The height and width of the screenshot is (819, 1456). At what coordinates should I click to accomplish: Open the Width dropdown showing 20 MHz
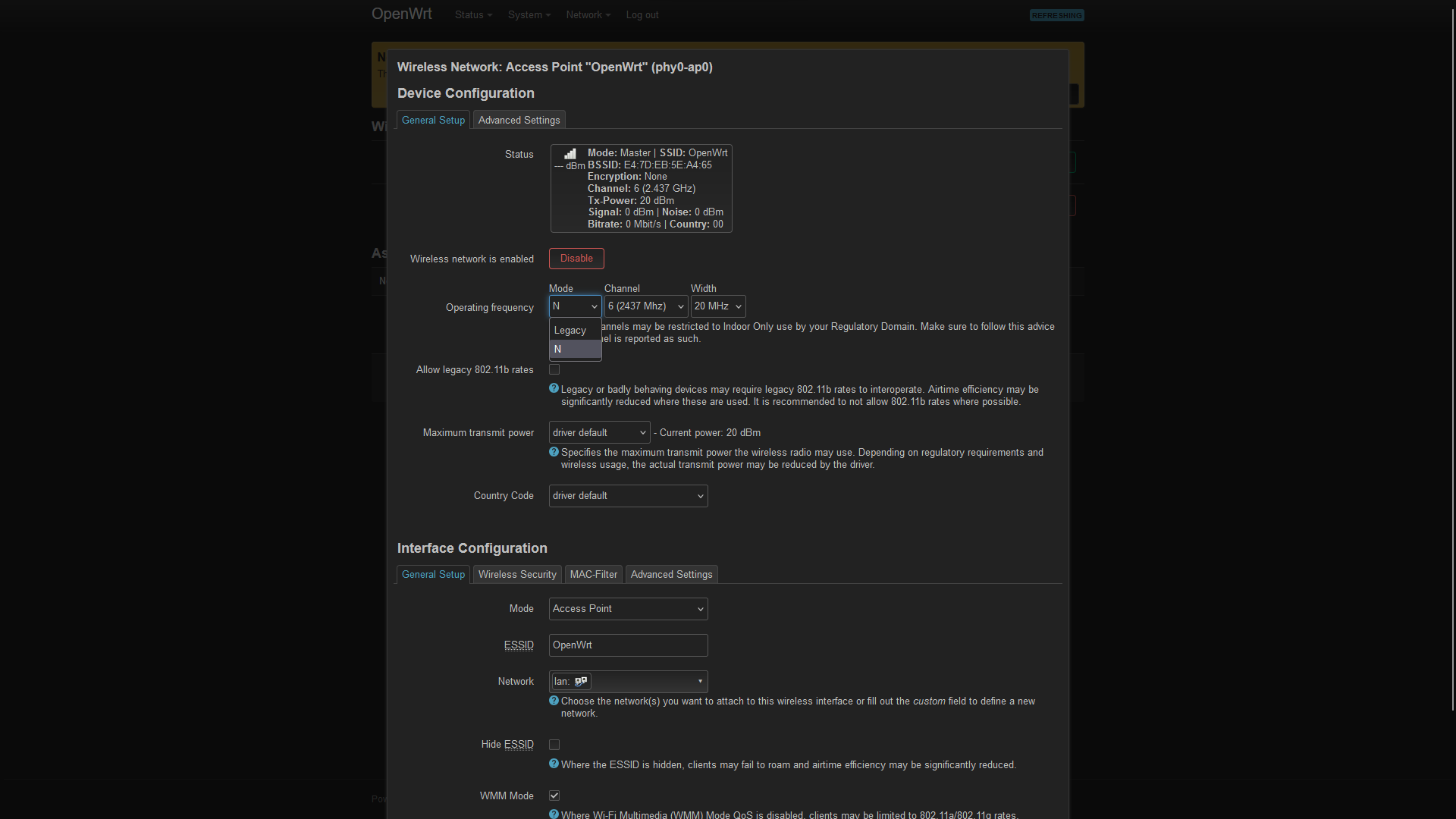point(718,306)
